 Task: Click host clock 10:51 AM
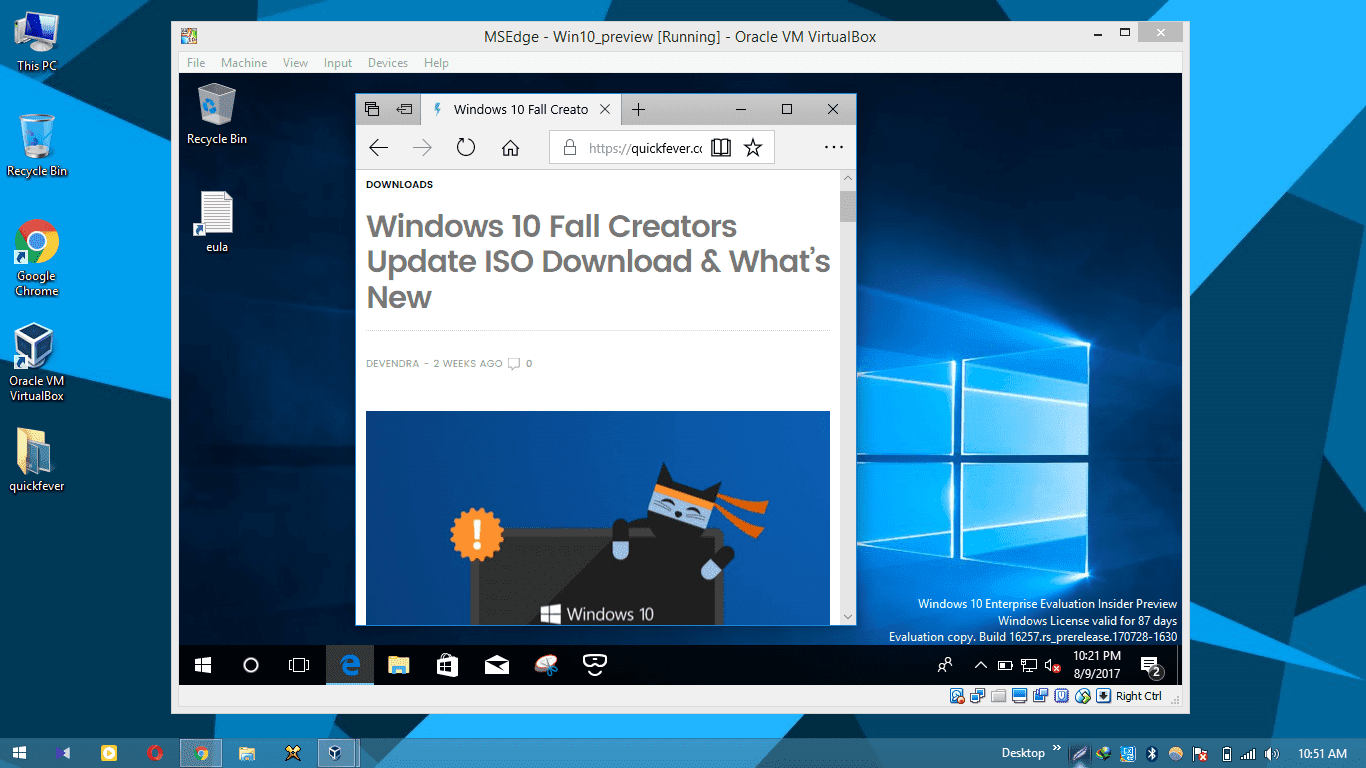click(x=1323, y=753)
